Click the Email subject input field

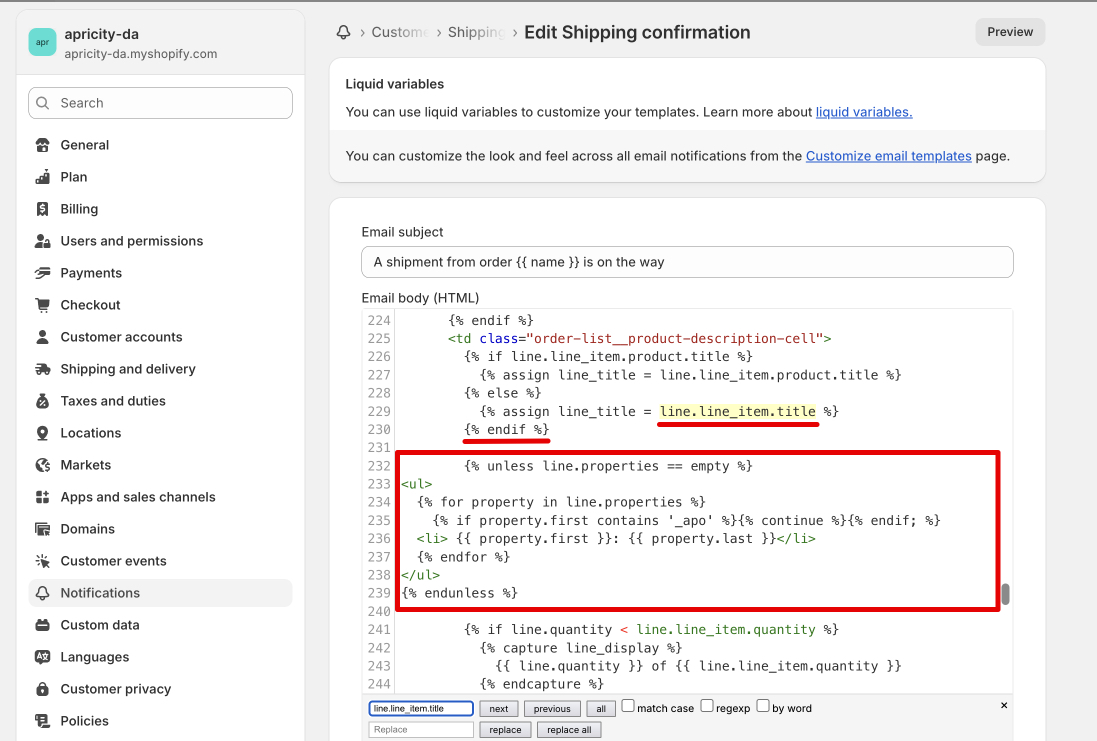tap(687, 262)
